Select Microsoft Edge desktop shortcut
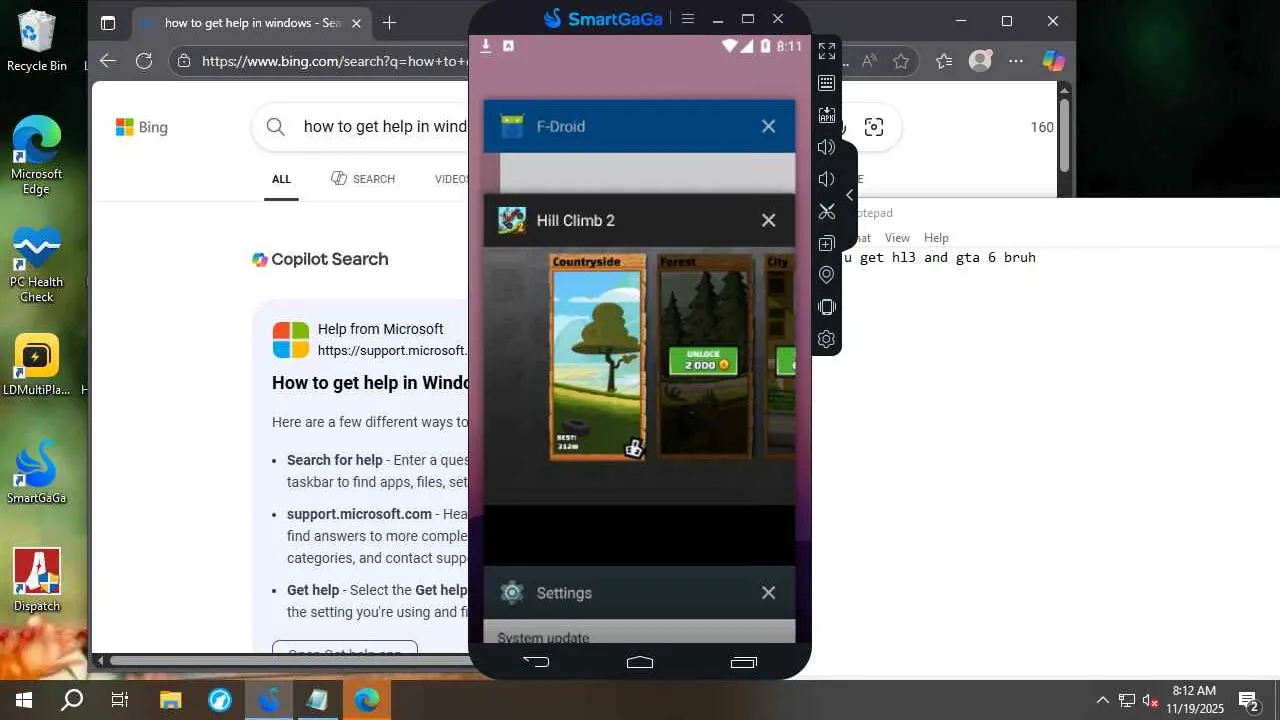Screen dimensions: 1280x720 pyautogui.click(x=37, y=154)
